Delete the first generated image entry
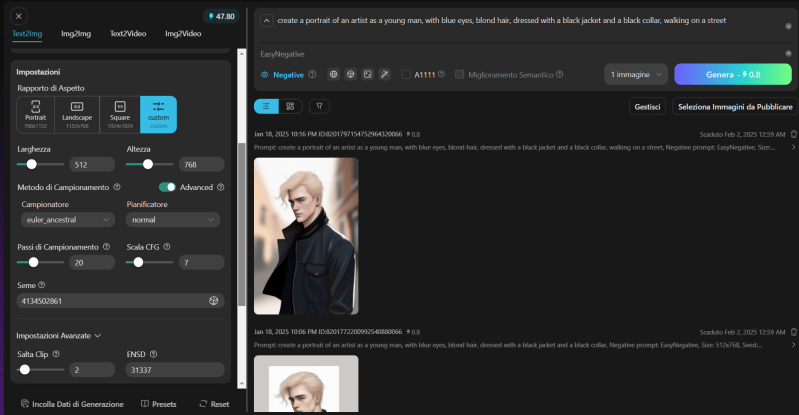 793,134
